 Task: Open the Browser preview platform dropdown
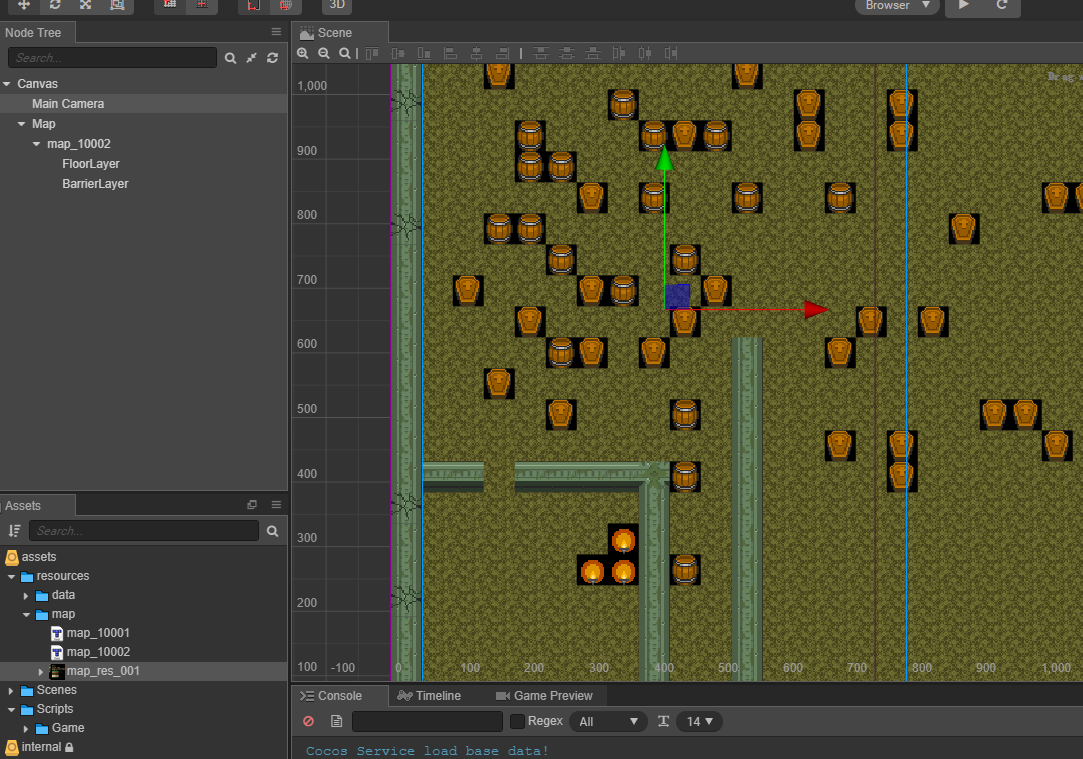897,6
